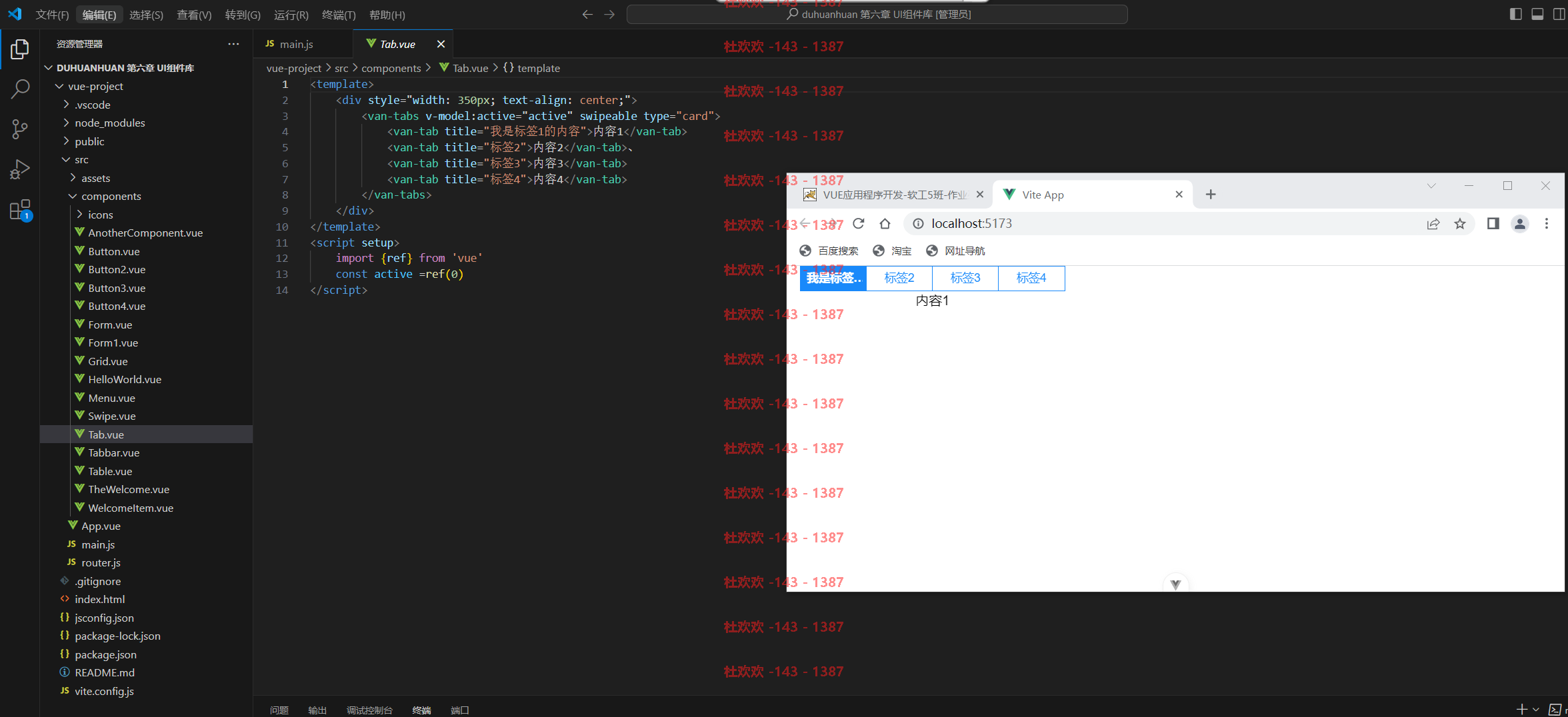Close the Vite App browser tab
1568x717 pixels.
1179,195
